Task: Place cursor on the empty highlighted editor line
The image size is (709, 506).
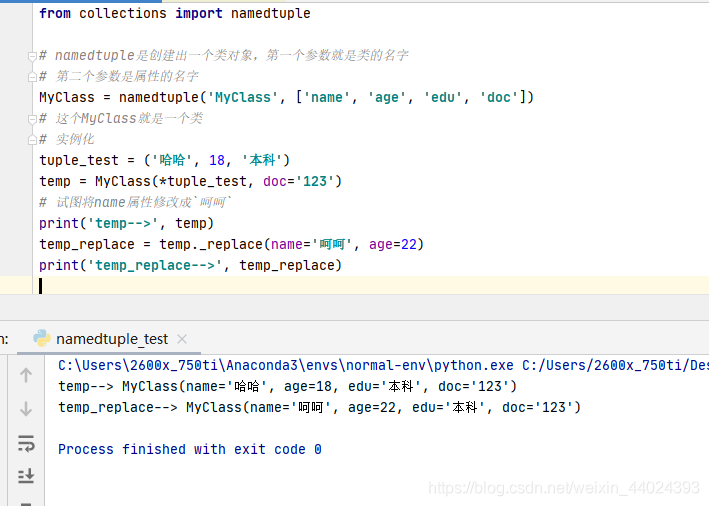Action: 371,286
